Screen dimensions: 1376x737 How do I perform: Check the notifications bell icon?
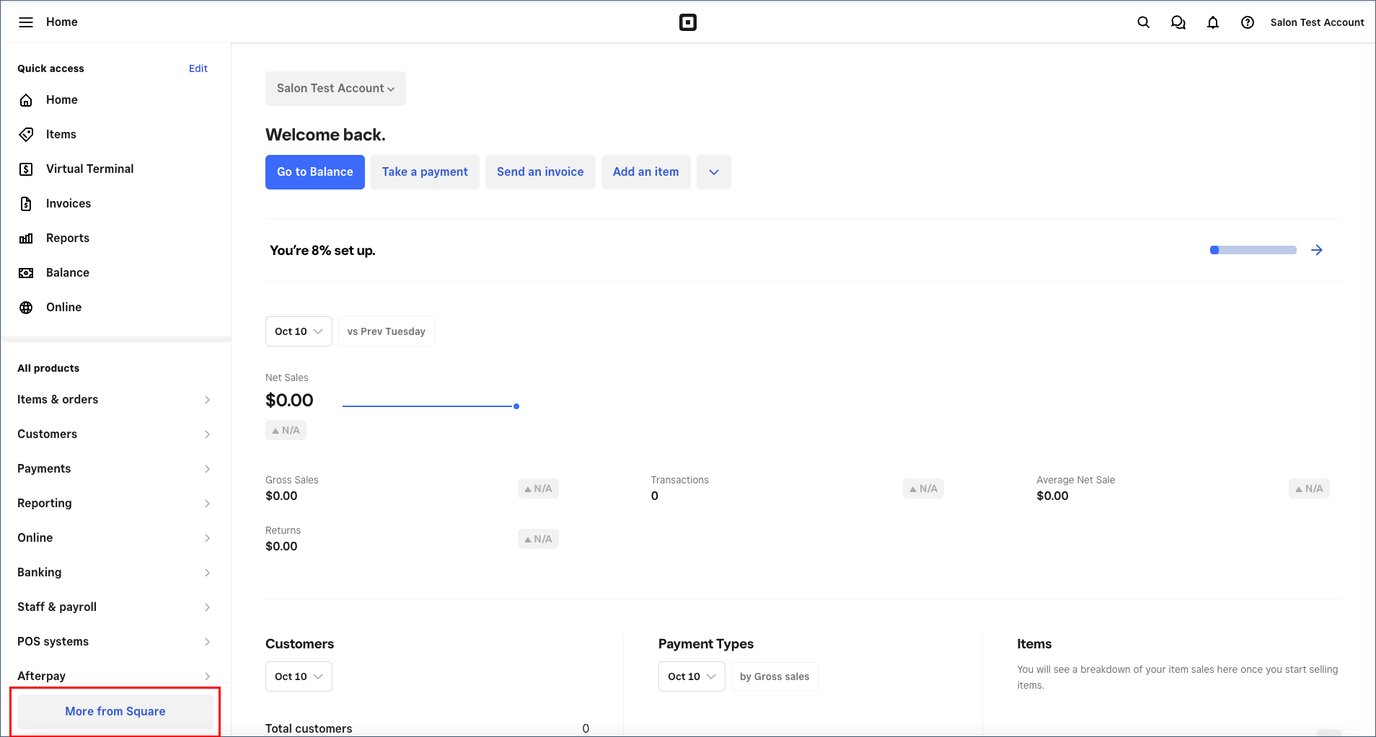[1213, 22]
